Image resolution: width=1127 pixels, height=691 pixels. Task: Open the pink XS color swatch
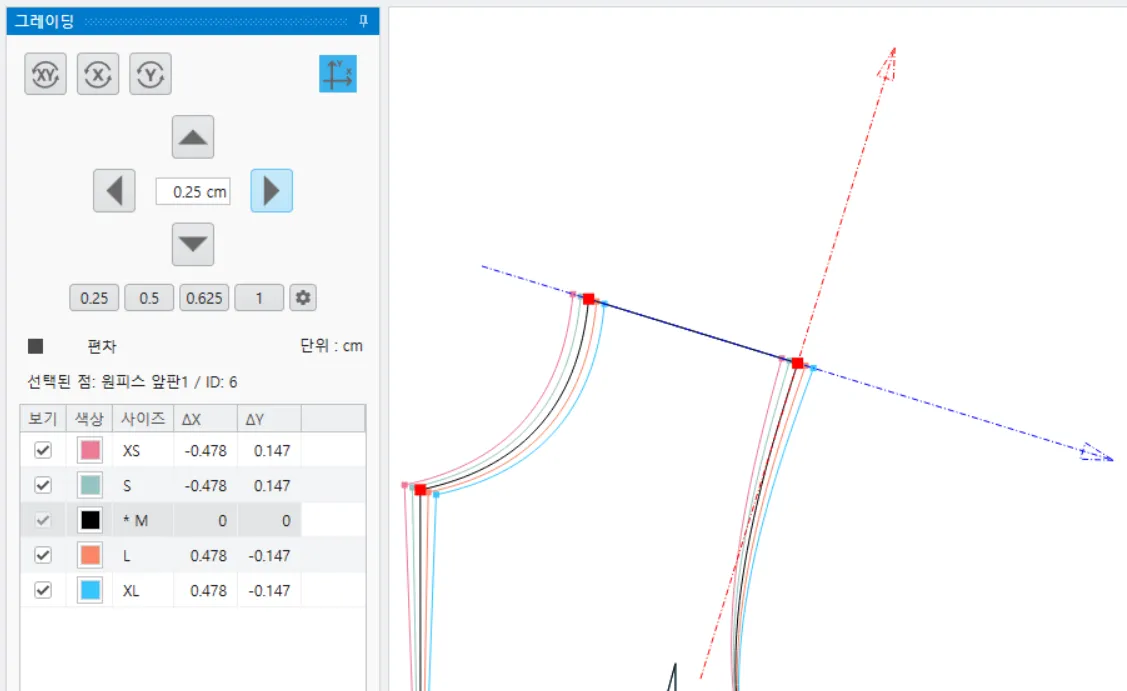point(90,450)
